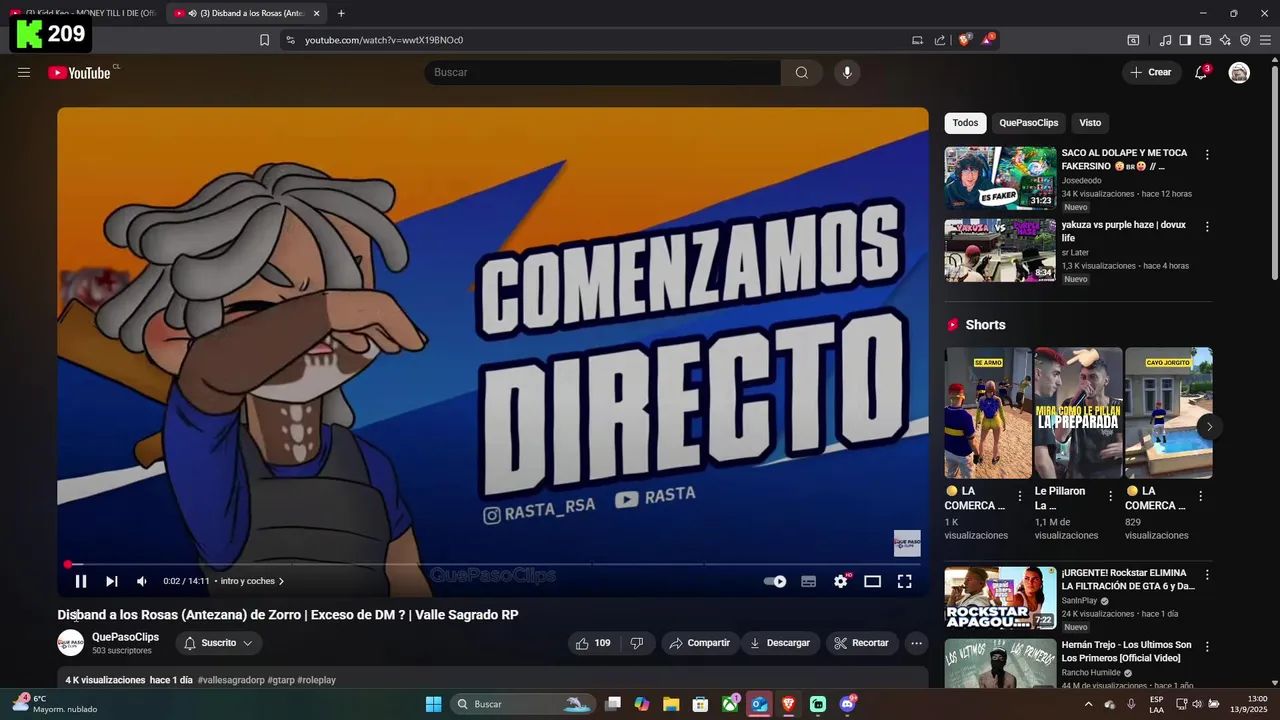
Task: Go to the YouTube home logo
Action: [x=79, y=72]
